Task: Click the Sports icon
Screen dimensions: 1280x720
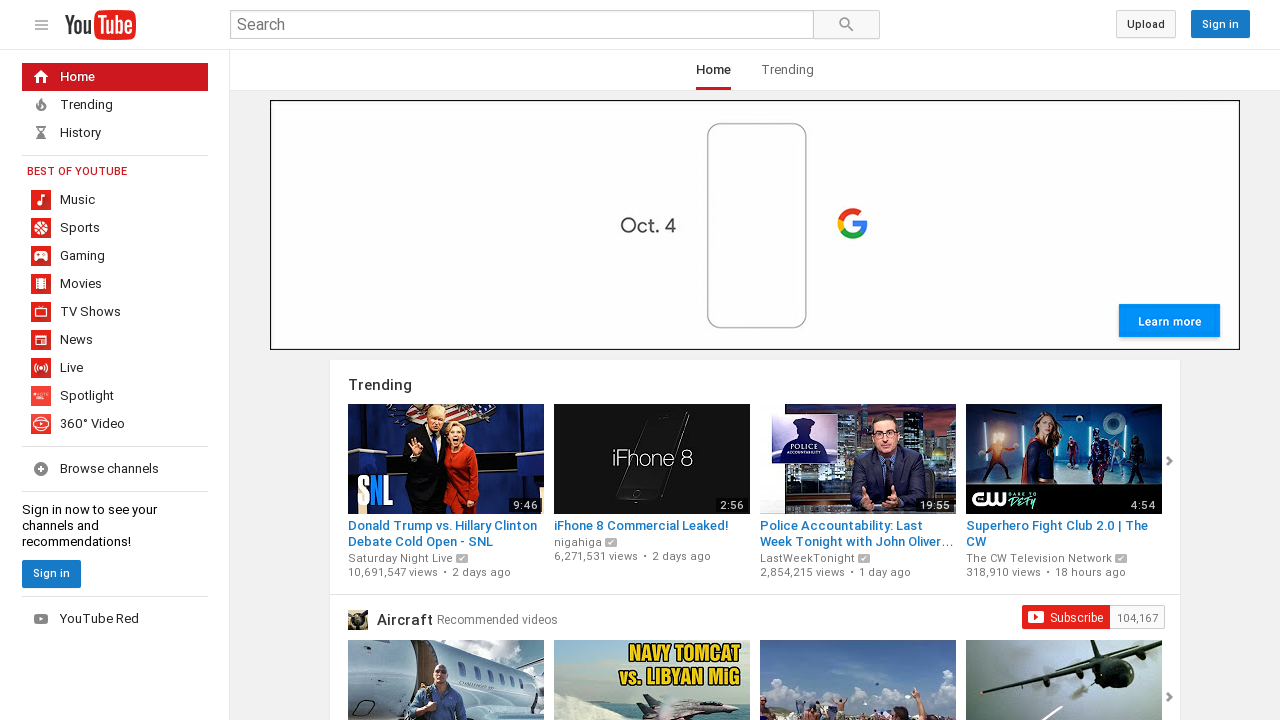Action: (x=41, y=228)
